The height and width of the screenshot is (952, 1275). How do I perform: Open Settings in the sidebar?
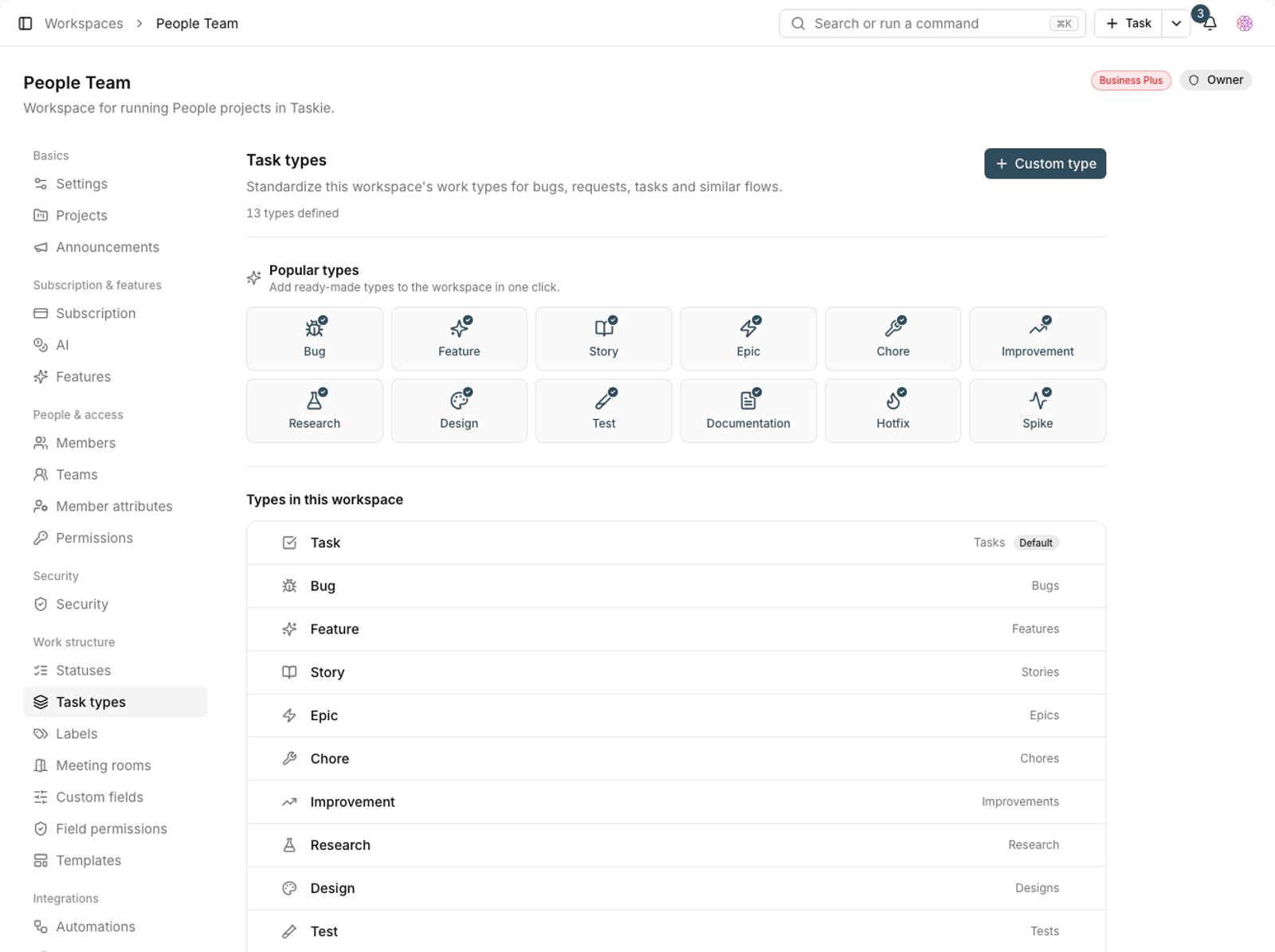[x=116, y=184]
